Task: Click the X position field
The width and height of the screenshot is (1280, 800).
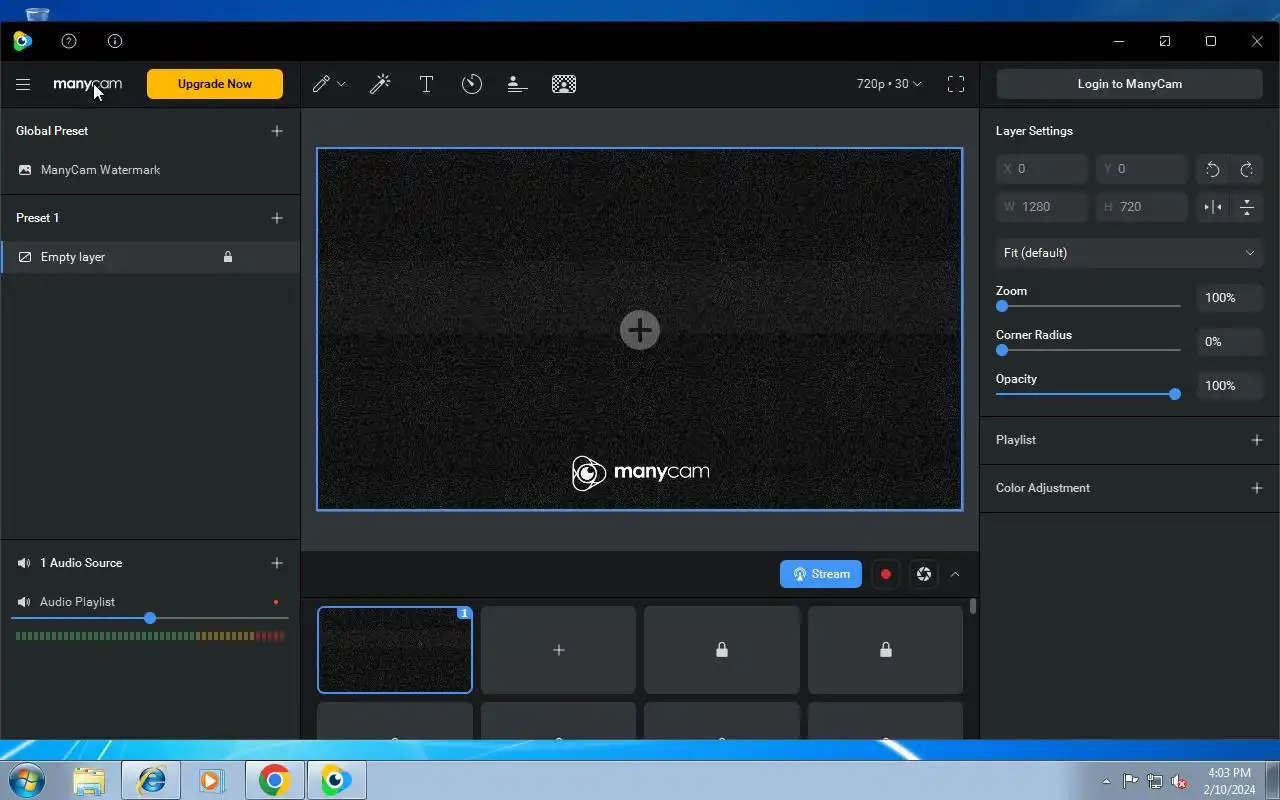Action: 1042,169
